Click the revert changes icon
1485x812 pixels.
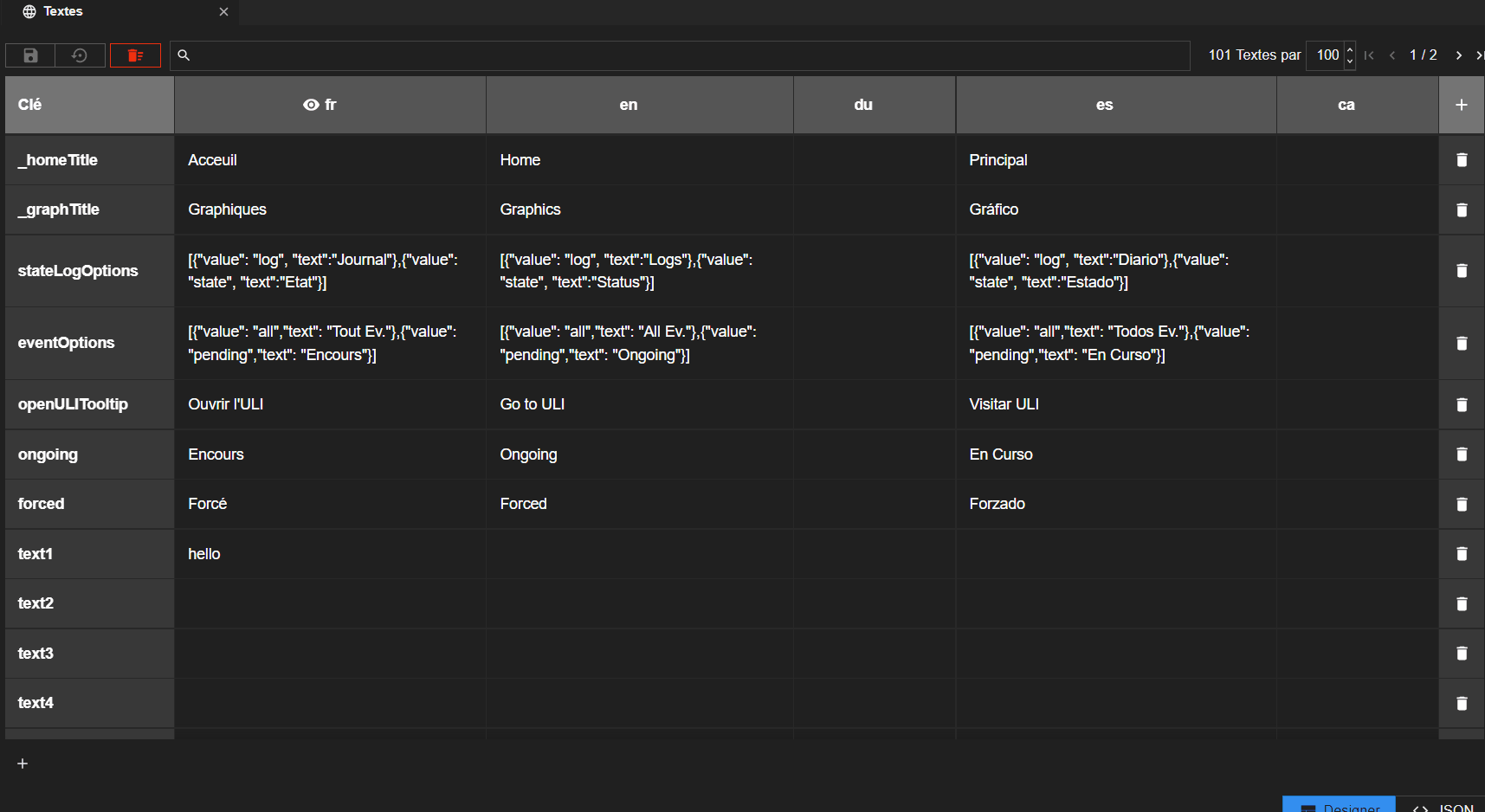(80, 55)
